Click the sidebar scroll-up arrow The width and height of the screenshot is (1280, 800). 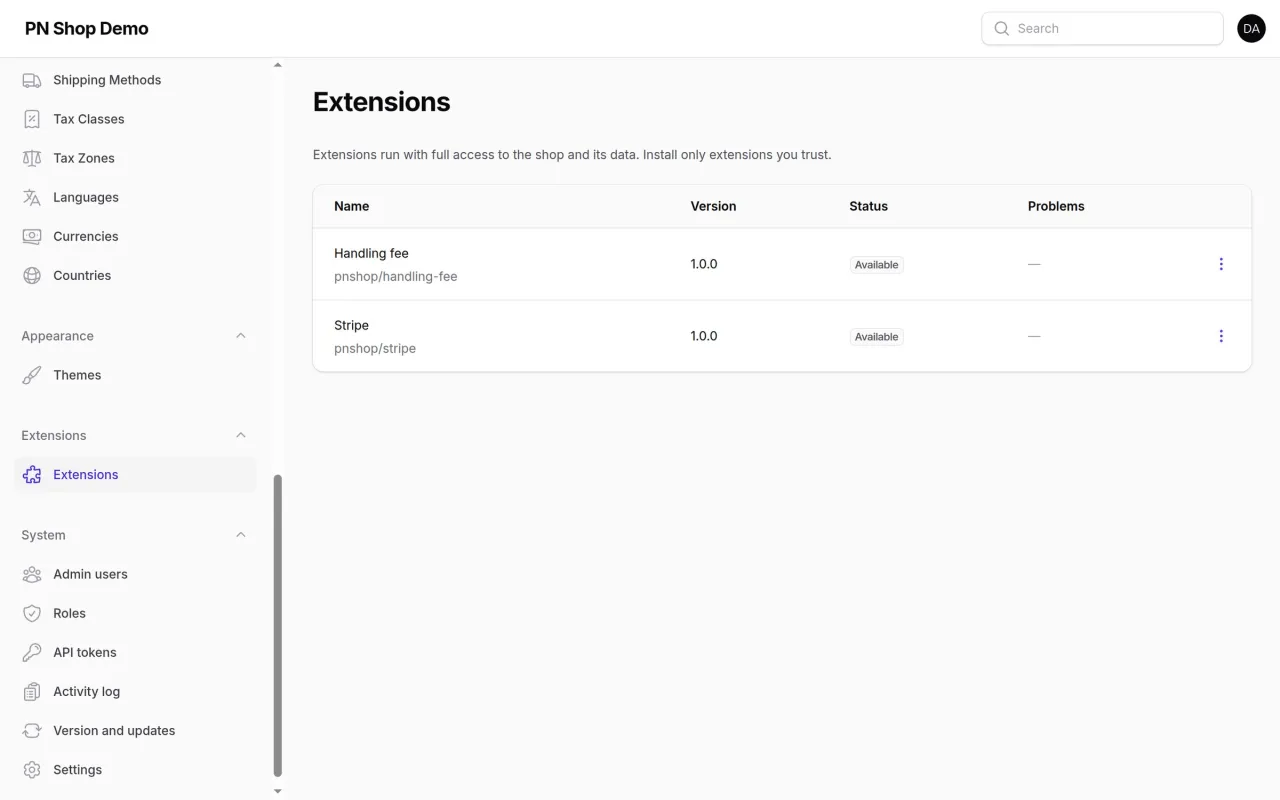pyautogui.click(x=278, y=65)
